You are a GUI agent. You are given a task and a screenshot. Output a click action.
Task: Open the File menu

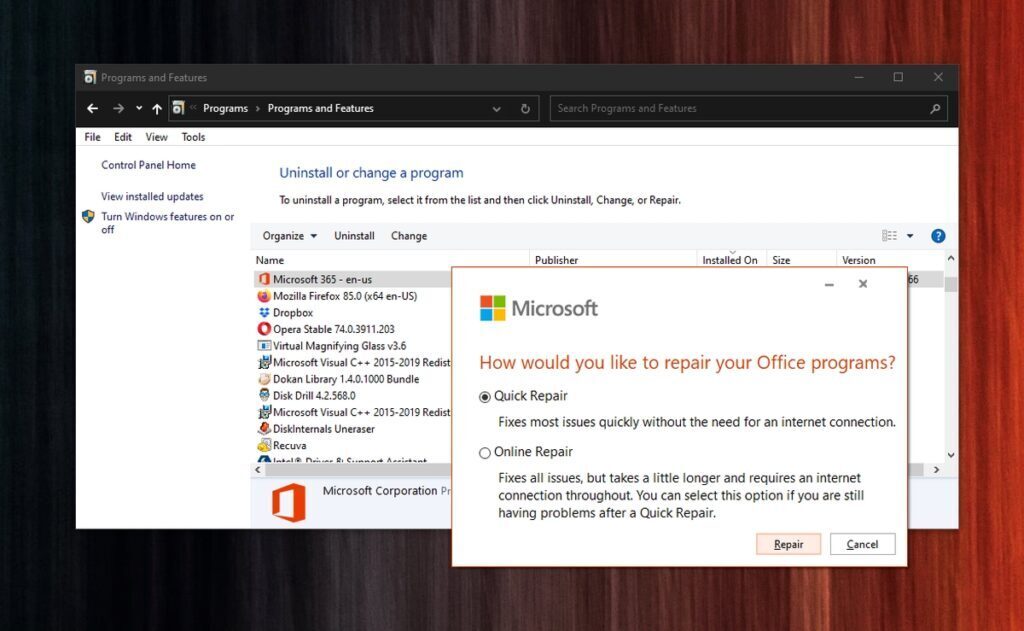click(91, 136)
